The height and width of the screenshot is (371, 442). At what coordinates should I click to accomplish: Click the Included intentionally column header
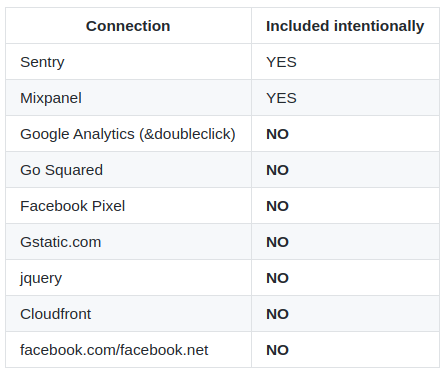click(345, 26)
